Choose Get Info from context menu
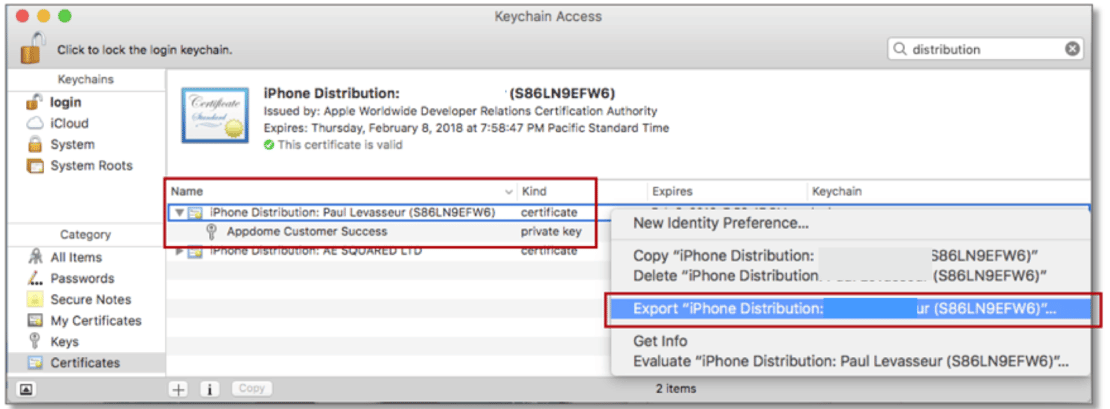This screenshot has height=409, width=1110. click(660, 342)
